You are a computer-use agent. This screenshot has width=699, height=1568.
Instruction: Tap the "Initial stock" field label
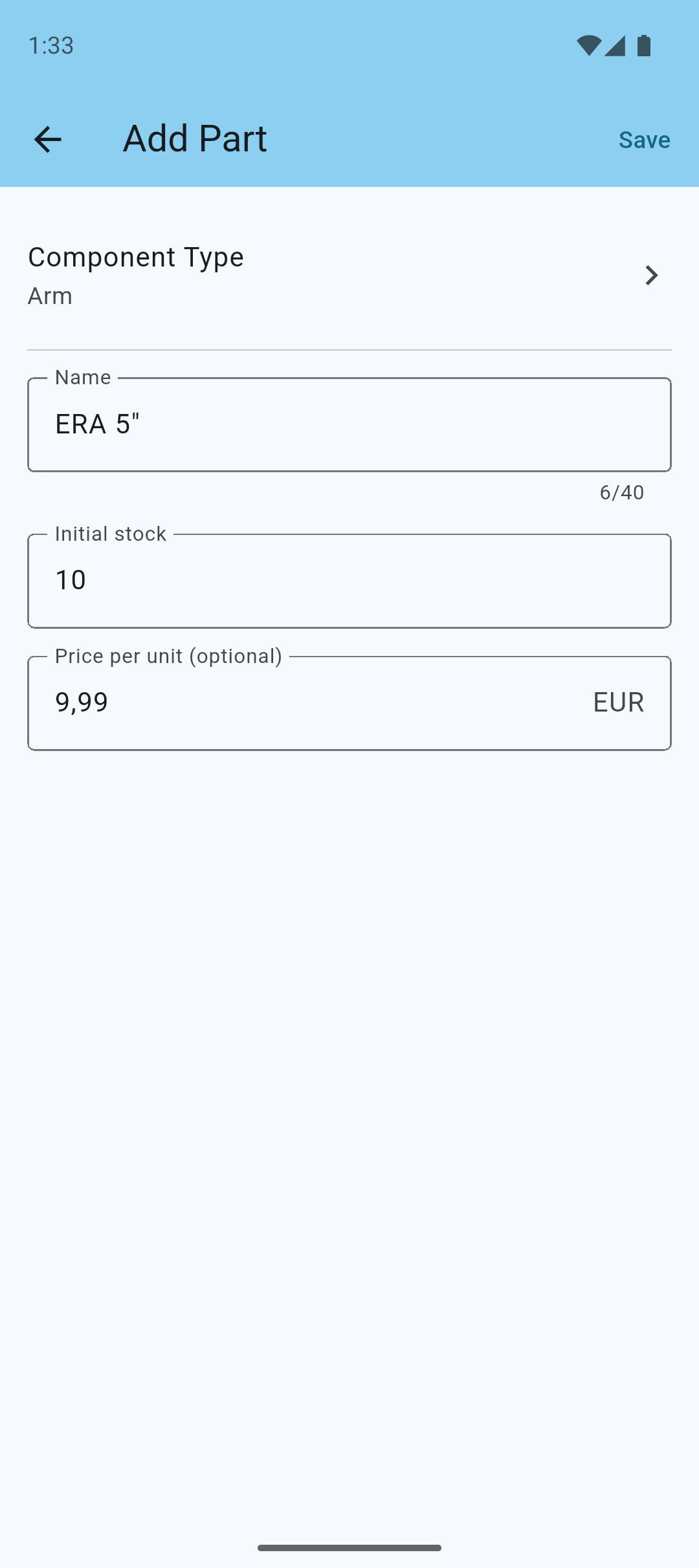tap(111, 534)
